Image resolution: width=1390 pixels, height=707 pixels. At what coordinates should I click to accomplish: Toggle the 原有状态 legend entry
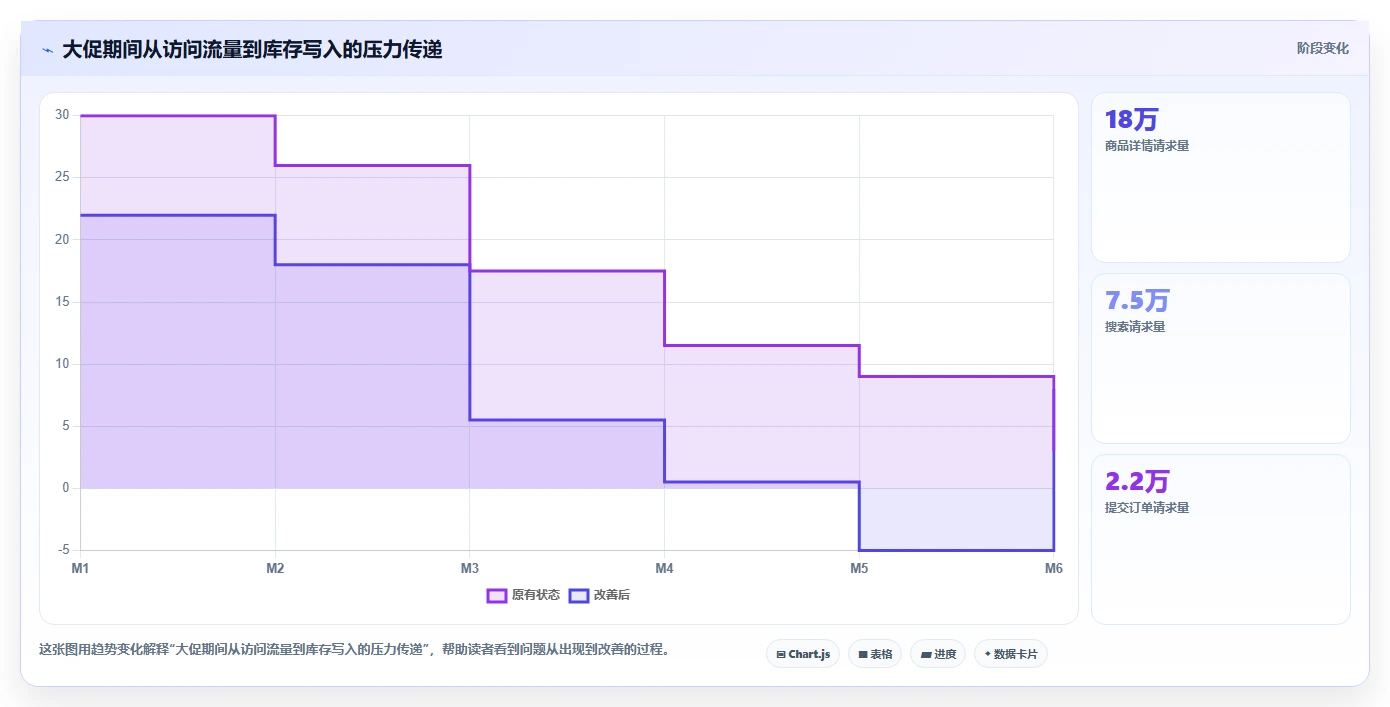523,595
